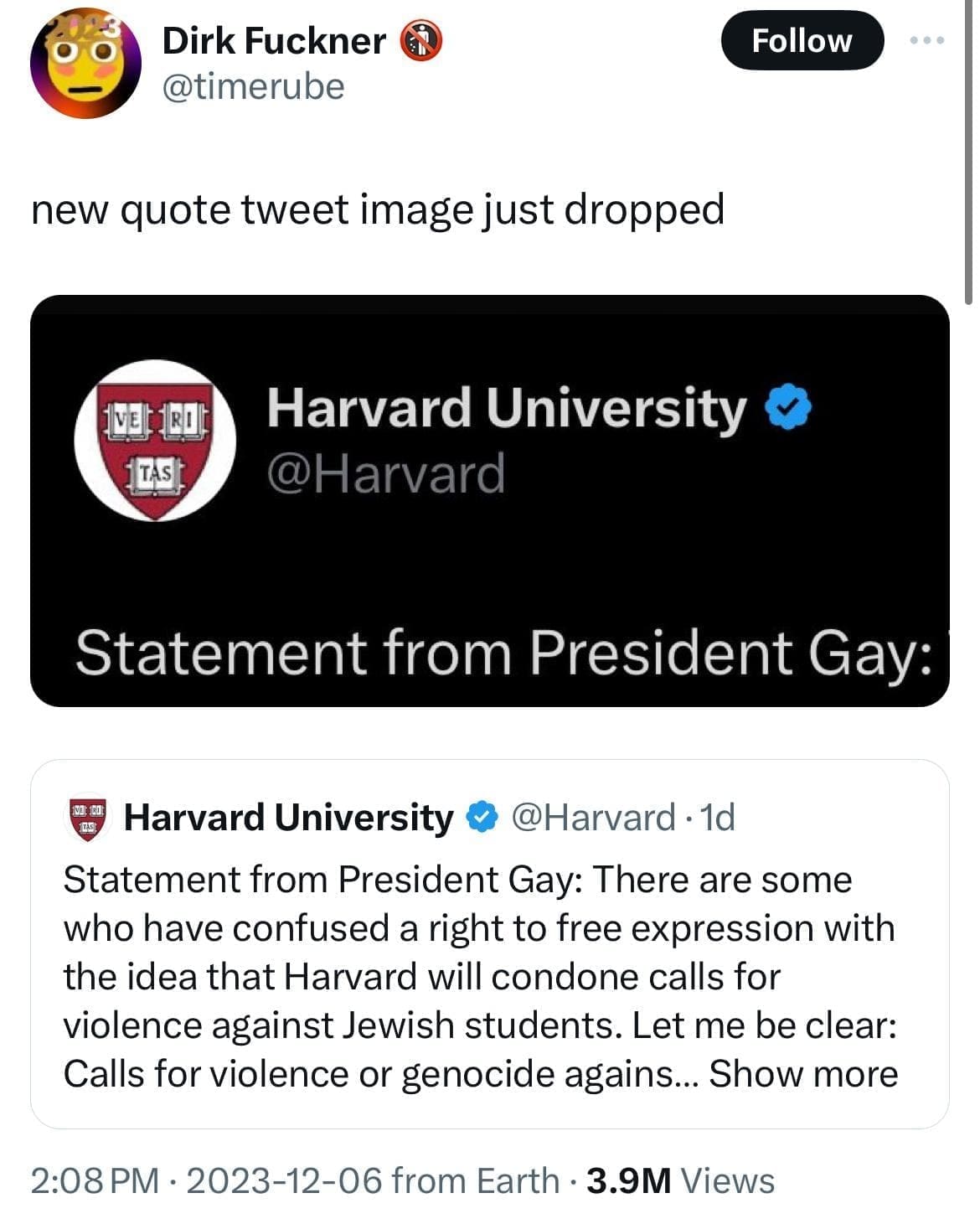Click the blue verified checkmark in the large image
The image size is (980, 1224).
coord(790,408)
